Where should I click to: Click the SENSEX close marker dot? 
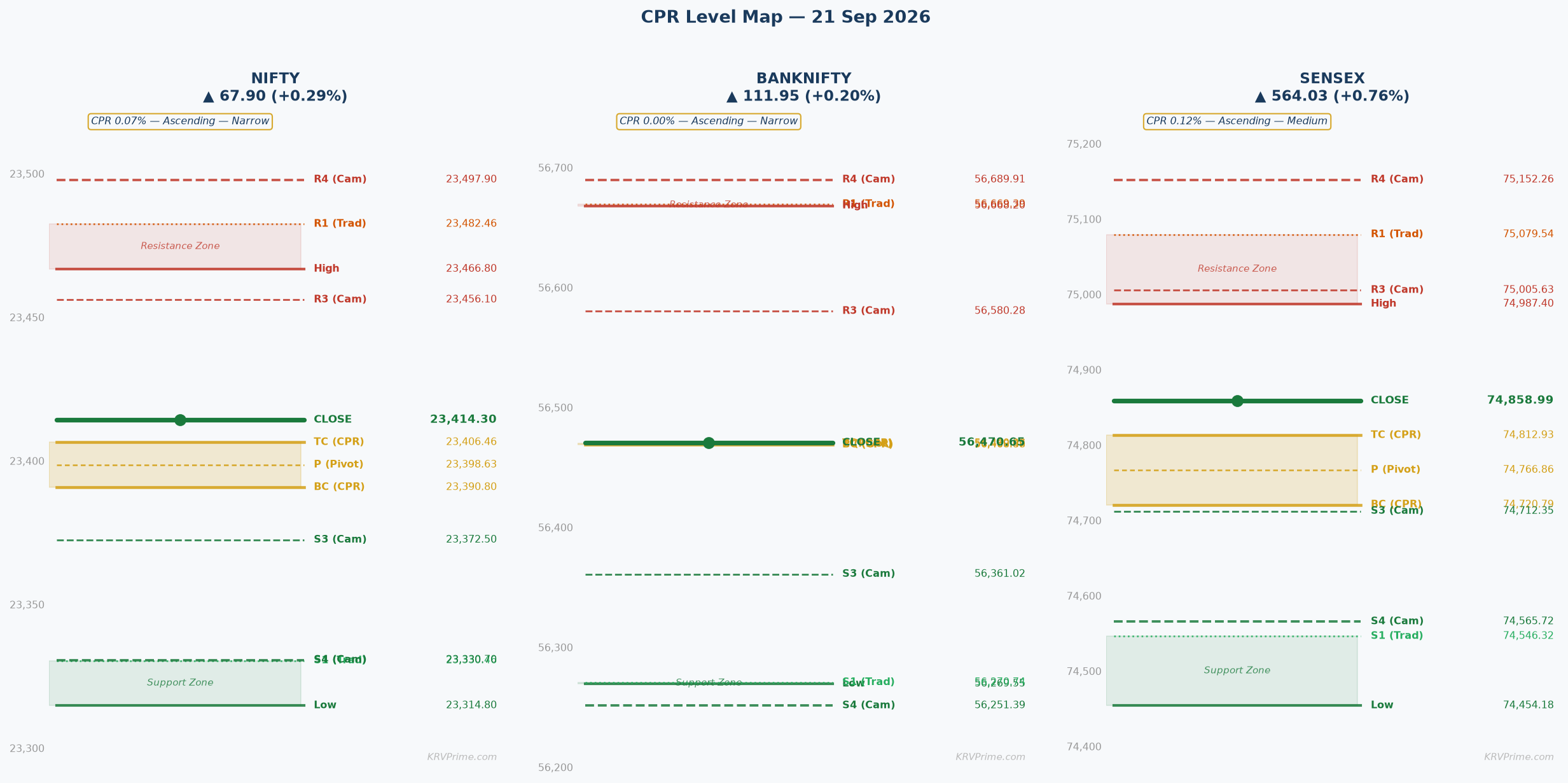[x=1237, y=401]
